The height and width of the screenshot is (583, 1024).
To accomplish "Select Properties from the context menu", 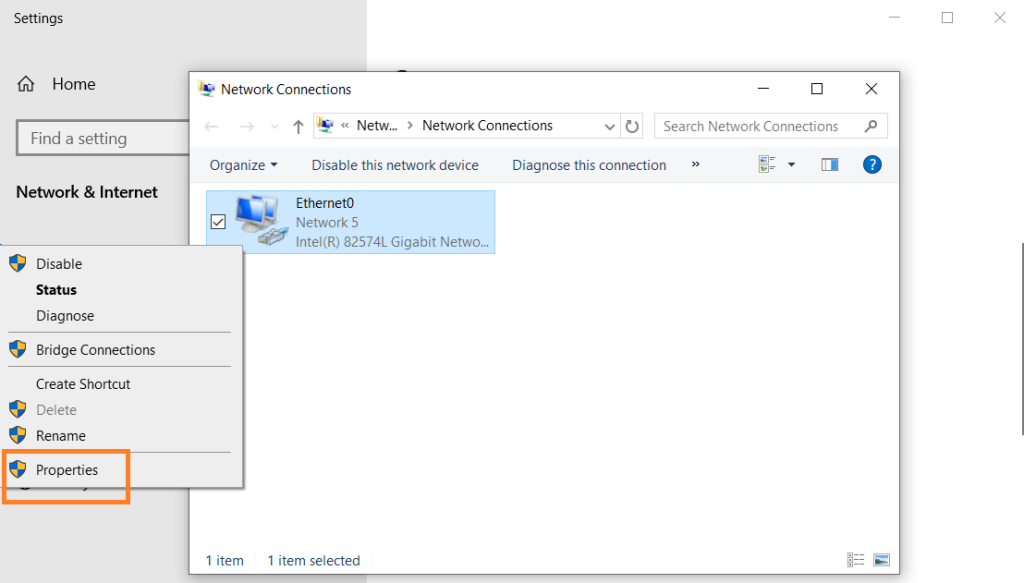I will pos(67,470).
